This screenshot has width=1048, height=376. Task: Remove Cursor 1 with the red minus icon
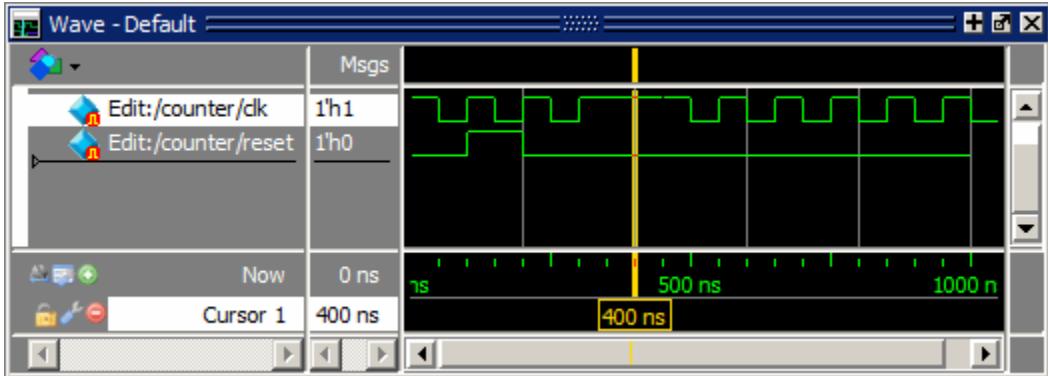[96, 313]
